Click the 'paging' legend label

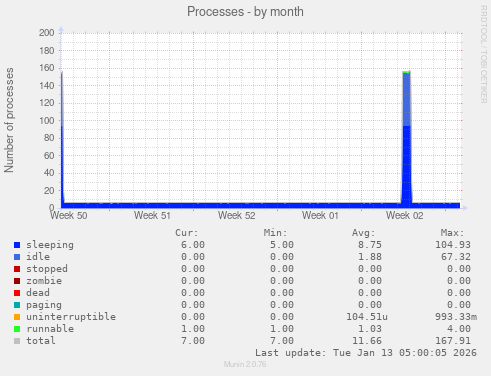pos(44,305)
